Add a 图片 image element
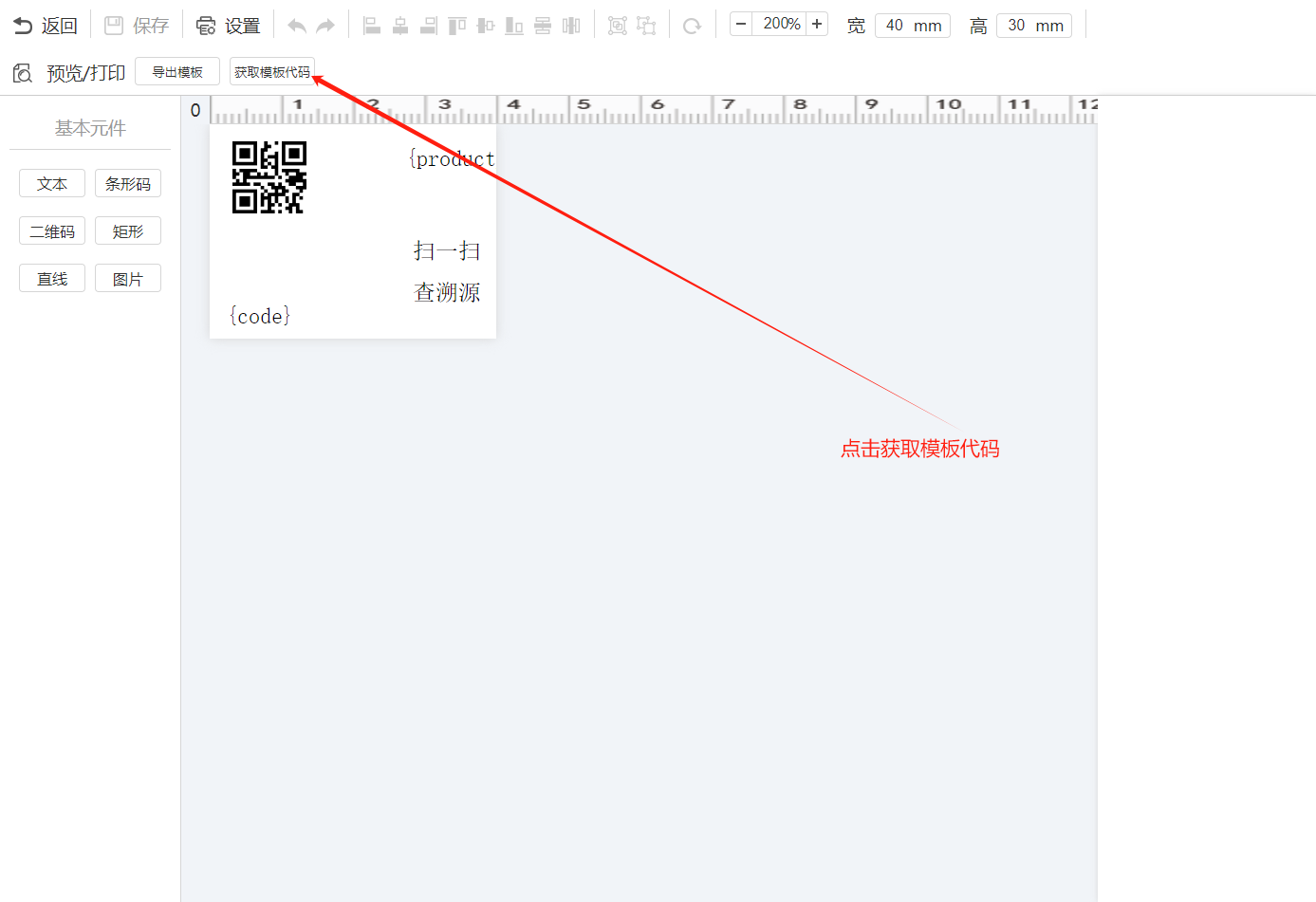The image size is (1316, 902). (128, 279)
